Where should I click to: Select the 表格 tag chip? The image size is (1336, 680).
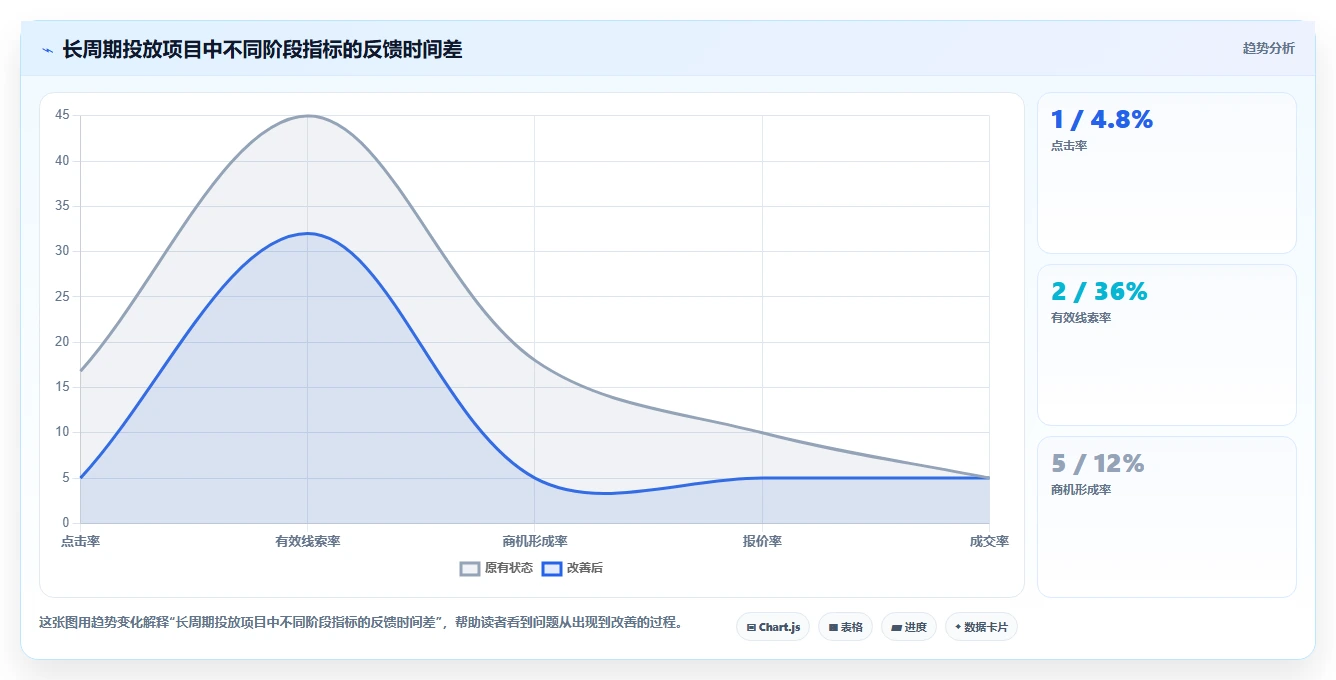845,627
